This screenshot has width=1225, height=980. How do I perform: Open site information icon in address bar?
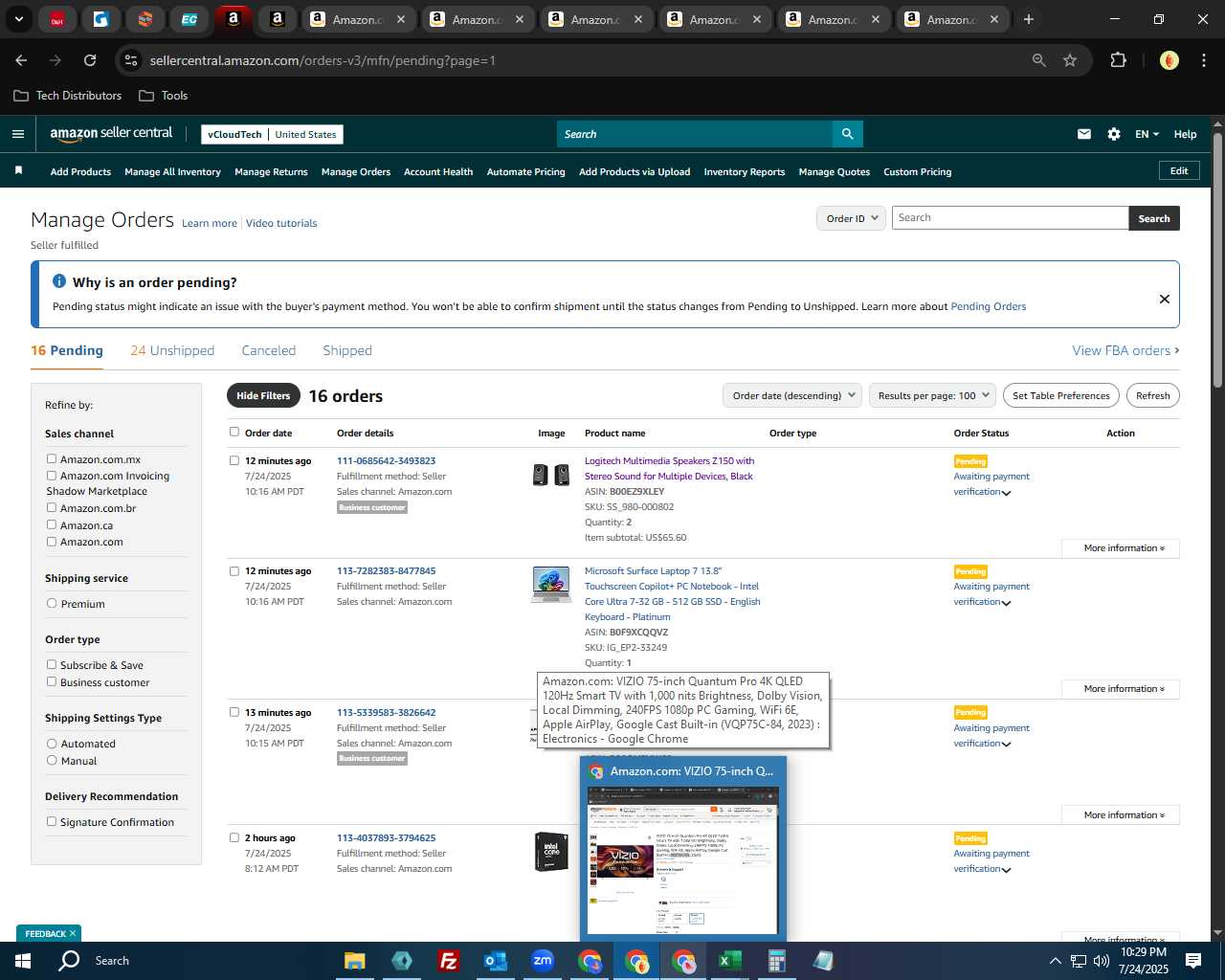click(x=131, y=60)
